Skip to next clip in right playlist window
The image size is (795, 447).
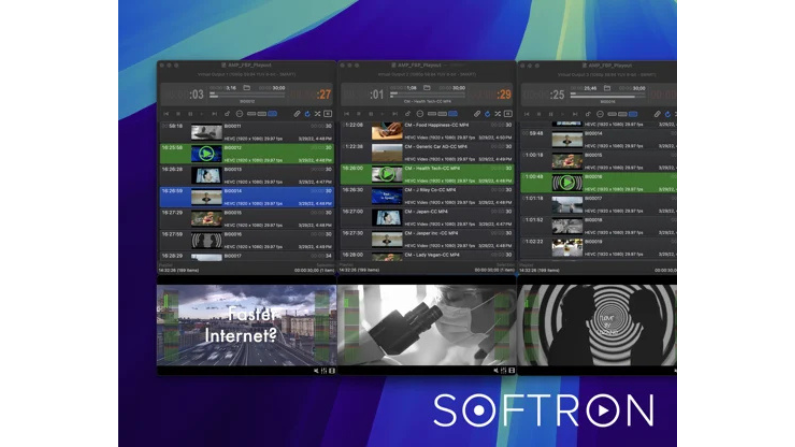(575, 114)
